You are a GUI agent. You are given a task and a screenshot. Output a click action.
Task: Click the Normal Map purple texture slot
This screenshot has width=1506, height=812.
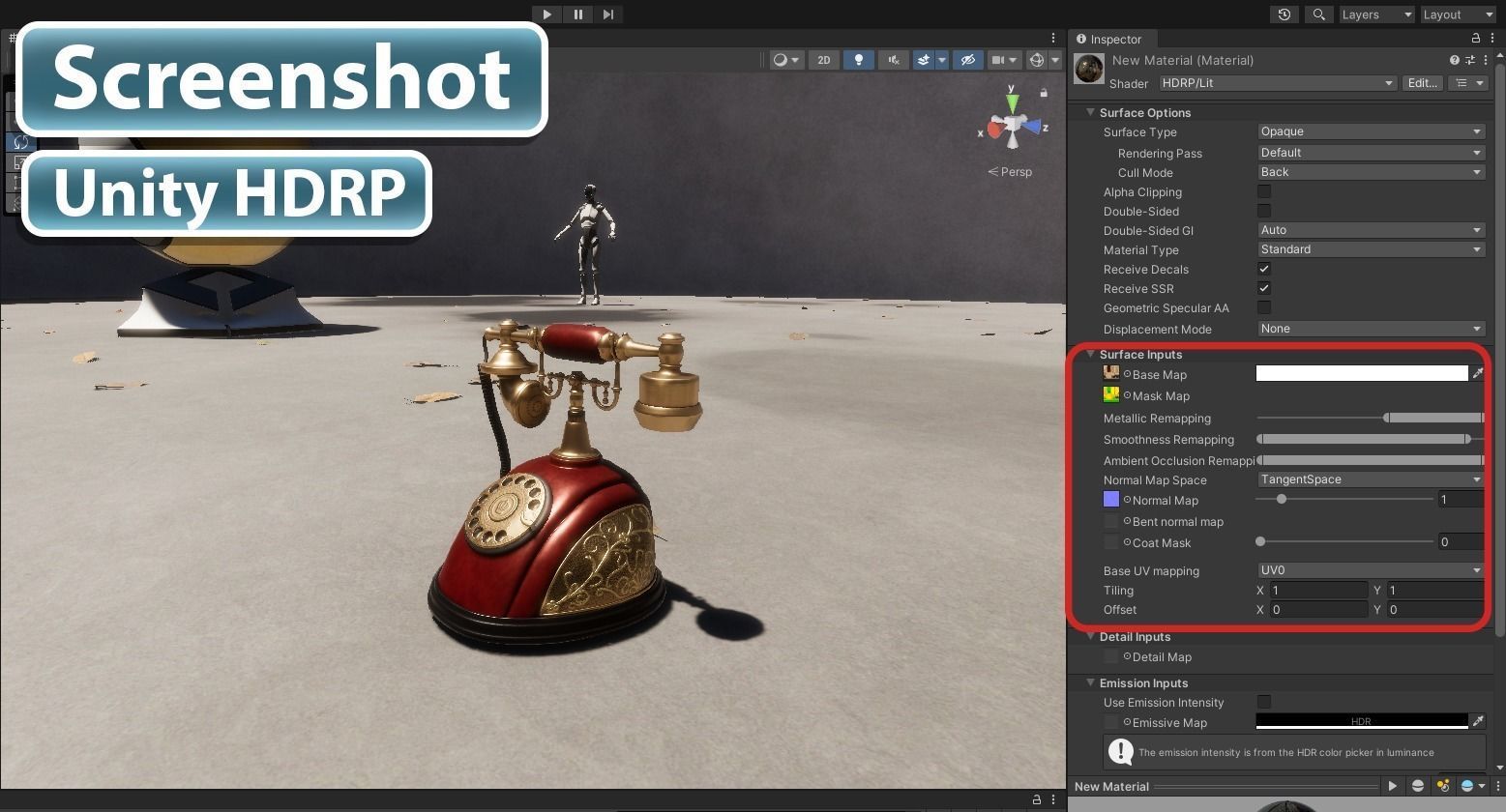[x=1110, y=499]
